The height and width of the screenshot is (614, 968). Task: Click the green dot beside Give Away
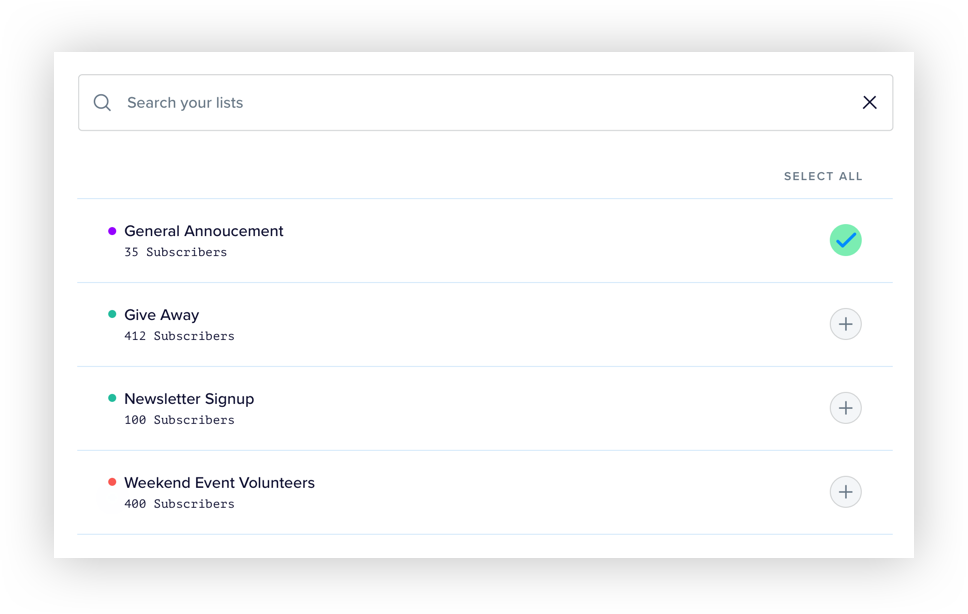coord(112,314)
